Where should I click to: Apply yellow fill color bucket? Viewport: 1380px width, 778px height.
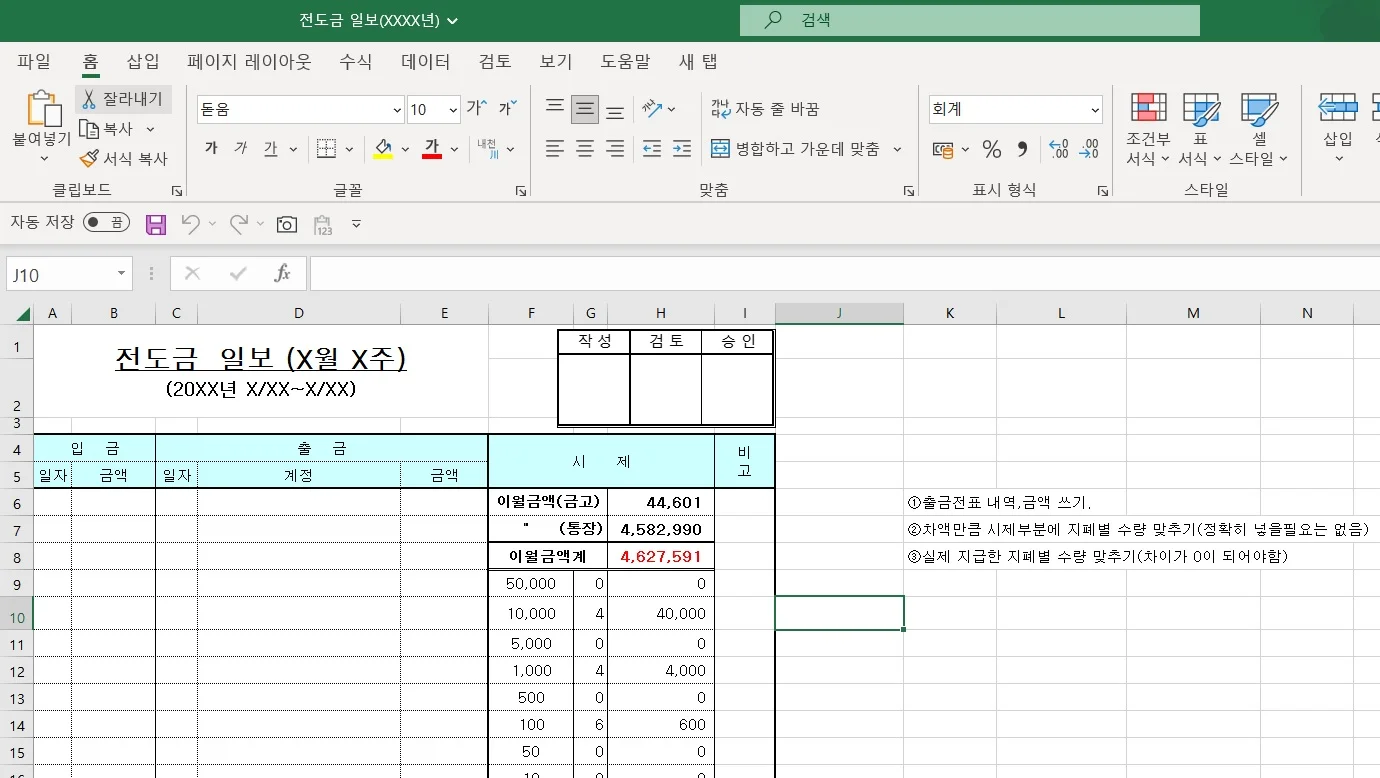click(x=383, y=149)
